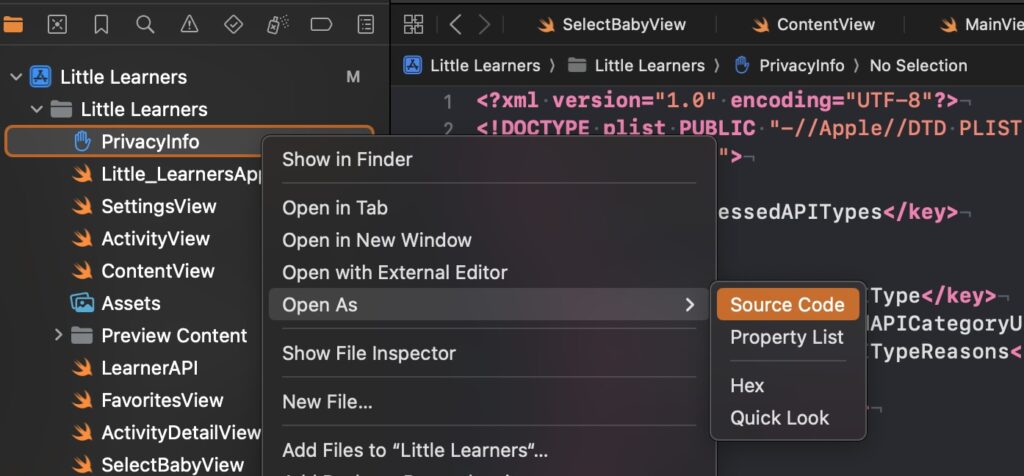Open the Find navigator magnifier icon

click(145, 25)
